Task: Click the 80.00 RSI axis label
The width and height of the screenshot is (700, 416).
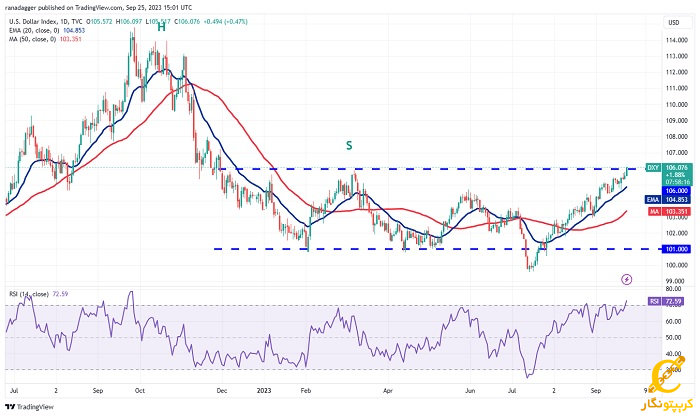Action: 673,289
